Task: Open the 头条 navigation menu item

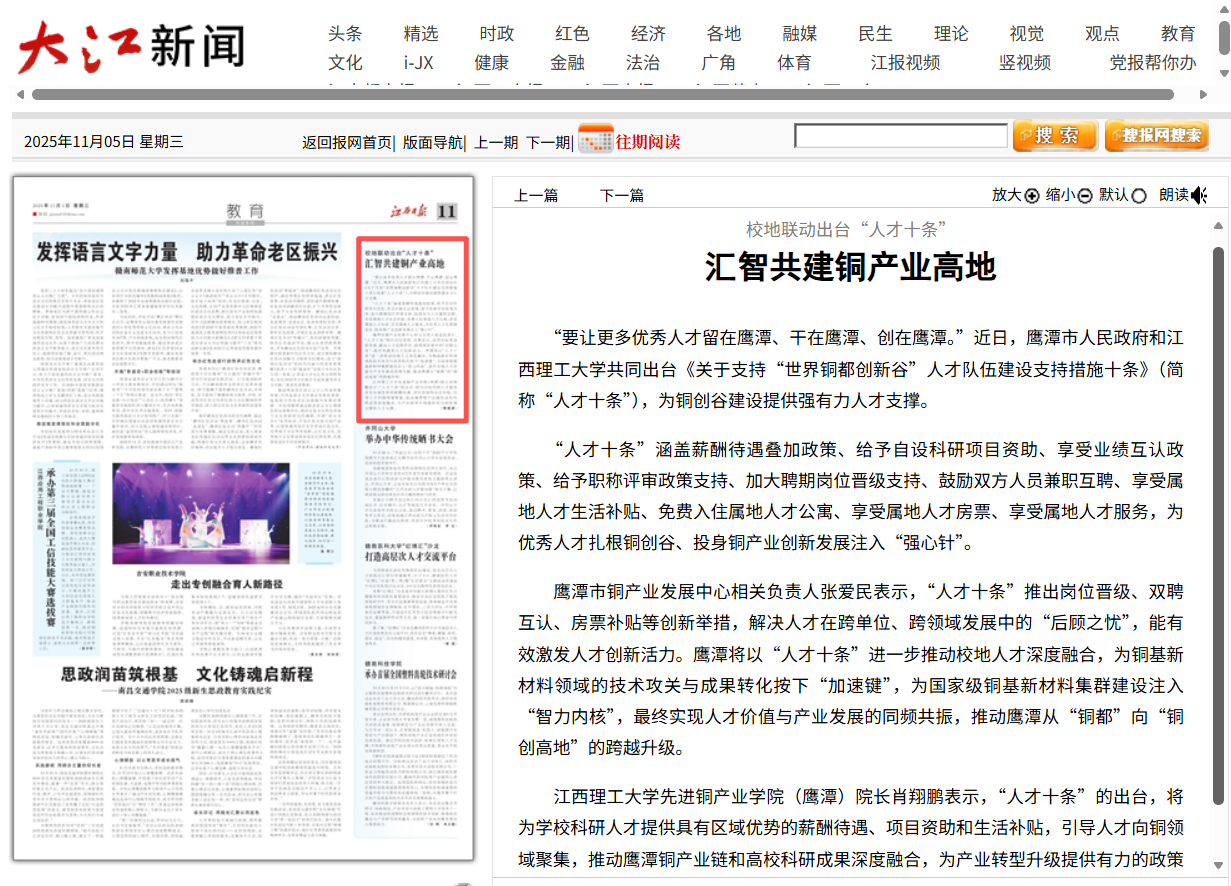Action: (345, 34)
